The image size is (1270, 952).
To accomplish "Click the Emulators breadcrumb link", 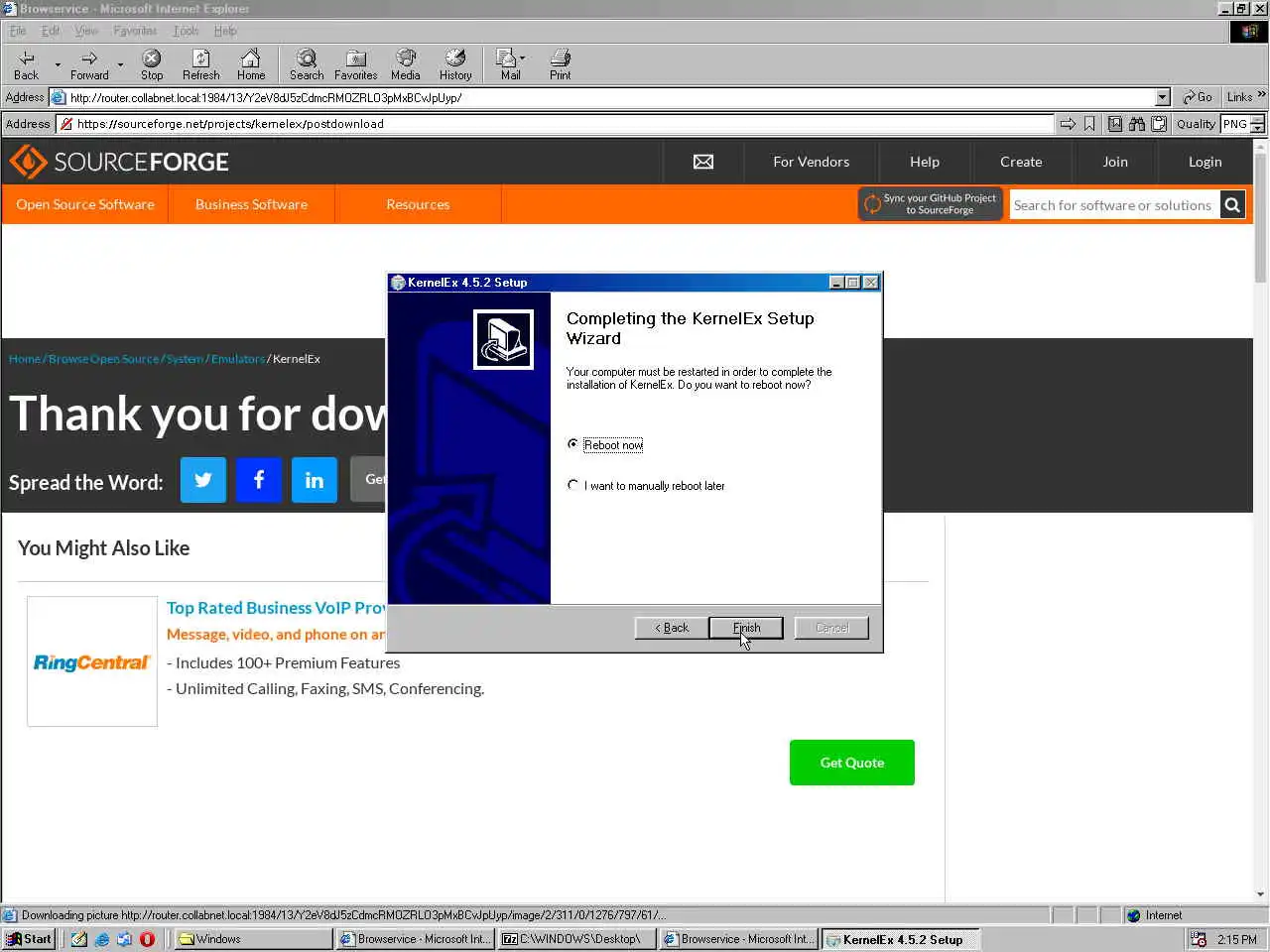I will pos(238,359).
